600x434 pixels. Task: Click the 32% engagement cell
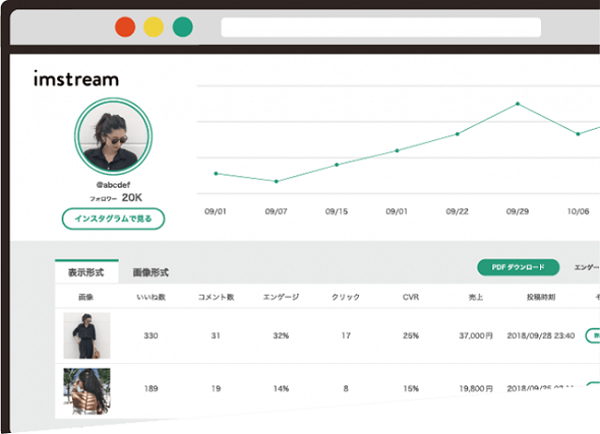coord(281,336)
